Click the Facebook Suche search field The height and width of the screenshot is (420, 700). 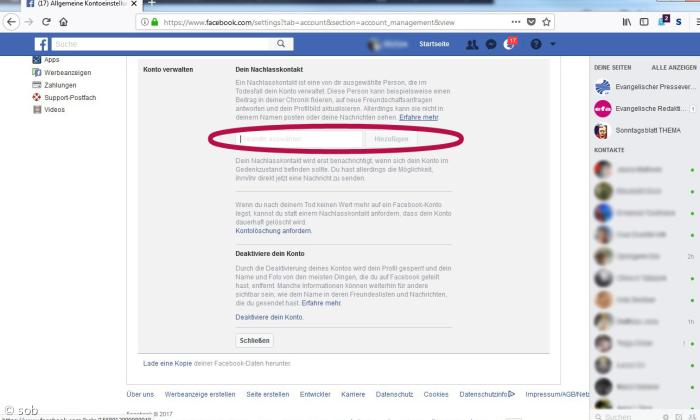coord(163,44)
